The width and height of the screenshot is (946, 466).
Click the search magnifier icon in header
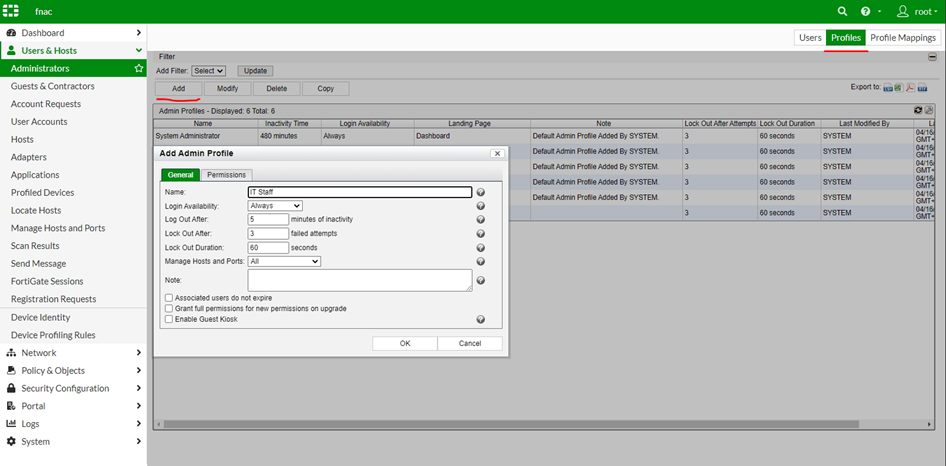[x=842, y=11]
